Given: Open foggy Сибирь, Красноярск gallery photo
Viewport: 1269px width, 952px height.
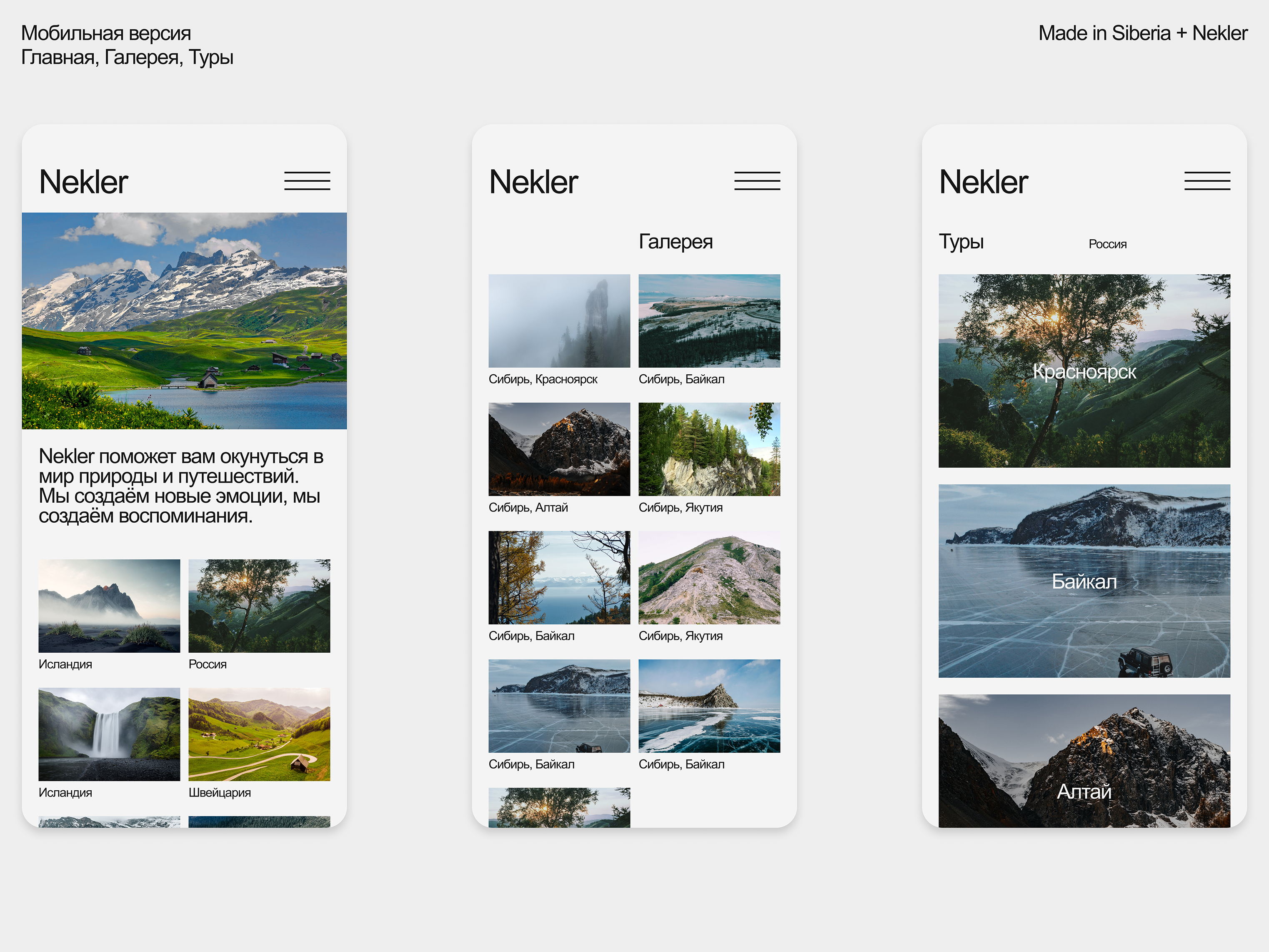Looking at the screenshot, I should pyautogui.click(x=559, y=320).
